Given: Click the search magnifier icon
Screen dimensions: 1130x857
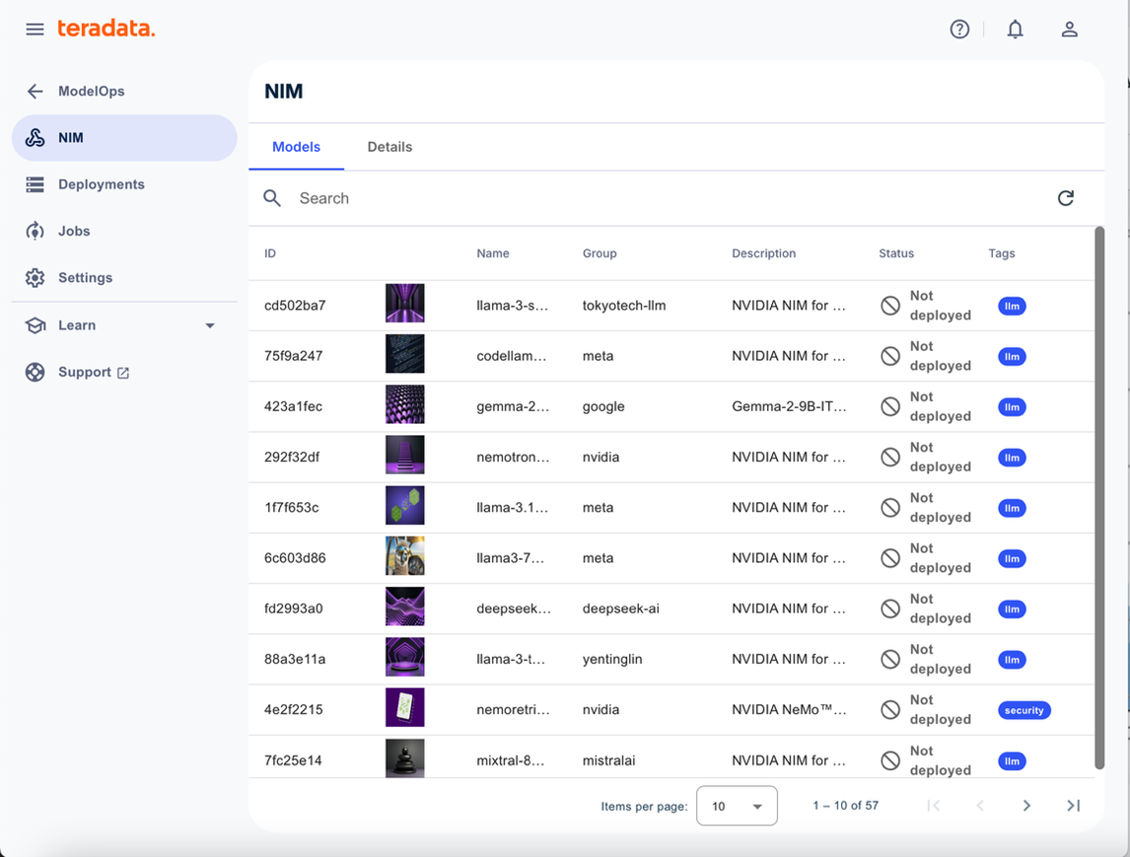Looking at the screenshot, I should pyautogui.click(x=271, y=198).
